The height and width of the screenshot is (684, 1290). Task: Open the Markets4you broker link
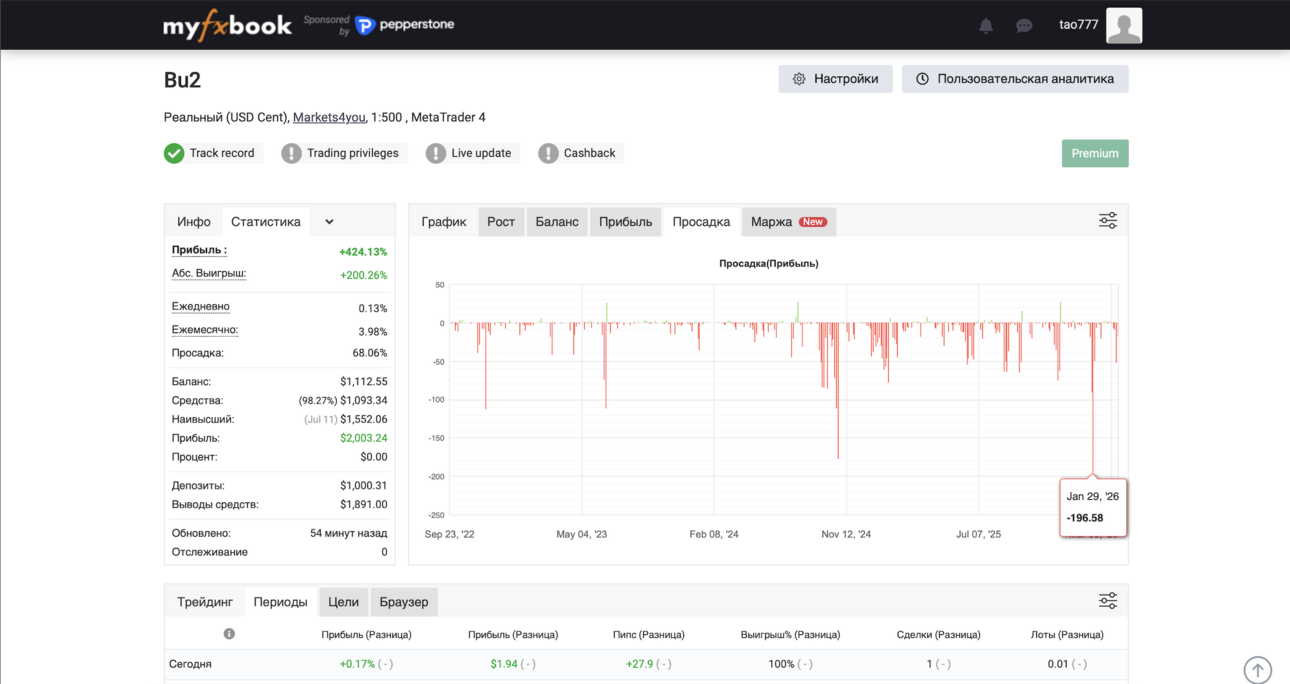pyautogui.click(x=329, y=117)
